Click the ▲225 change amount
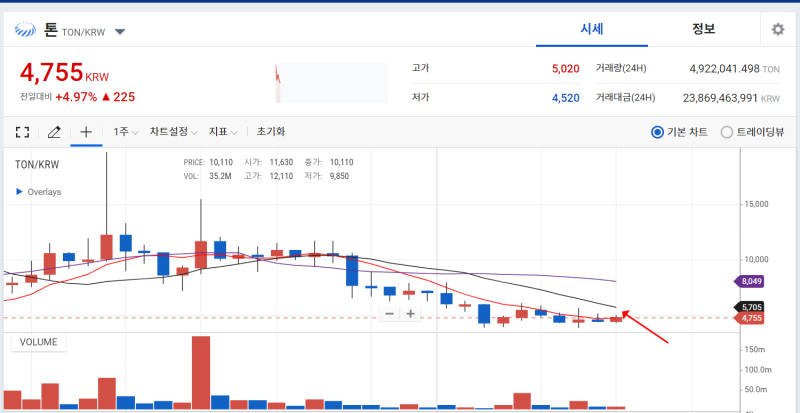The width and height of the screenshot is (800, 413). [x=118, y=97]
